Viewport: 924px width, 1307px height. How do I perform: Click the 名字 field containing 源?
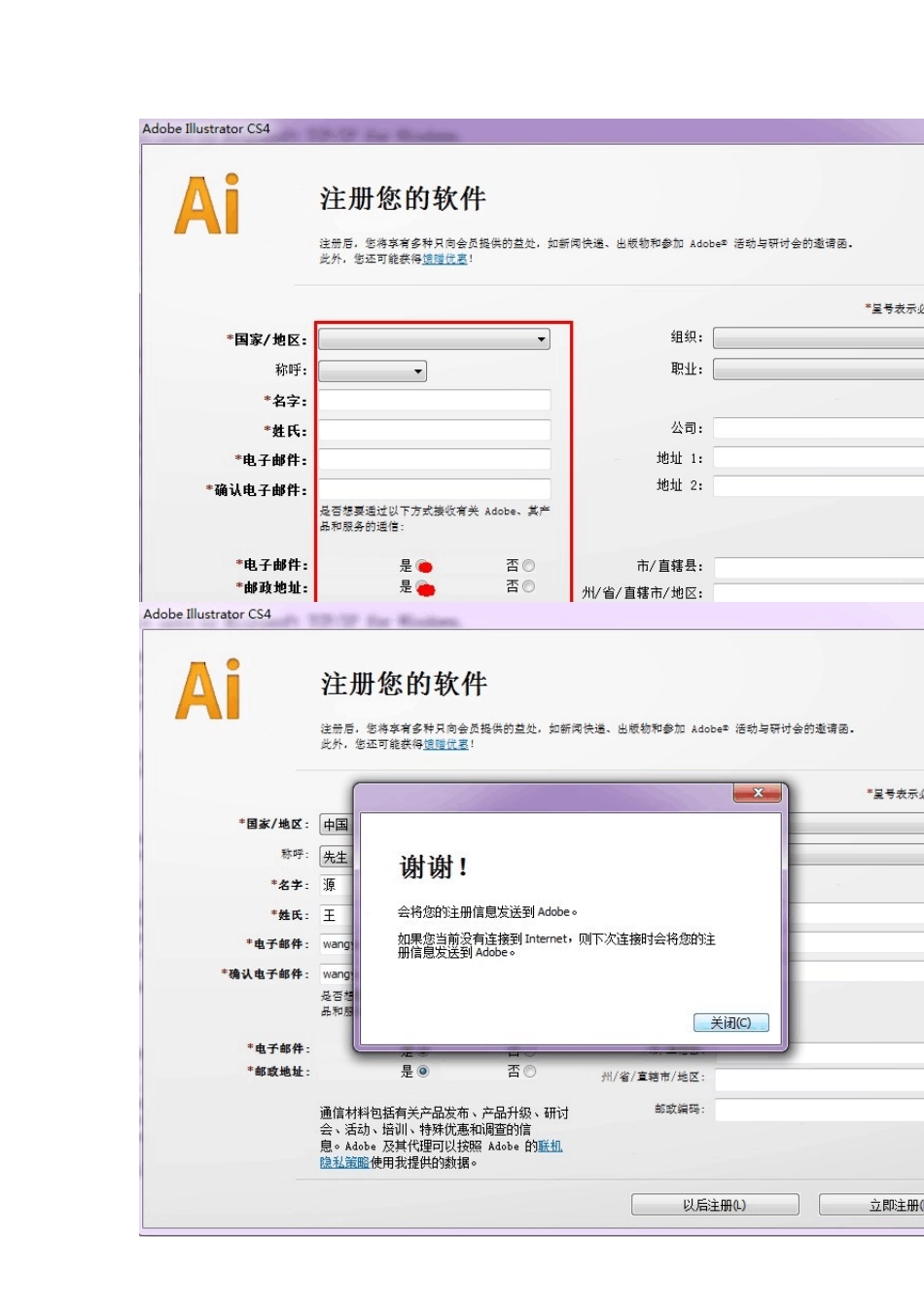(337, 885)
